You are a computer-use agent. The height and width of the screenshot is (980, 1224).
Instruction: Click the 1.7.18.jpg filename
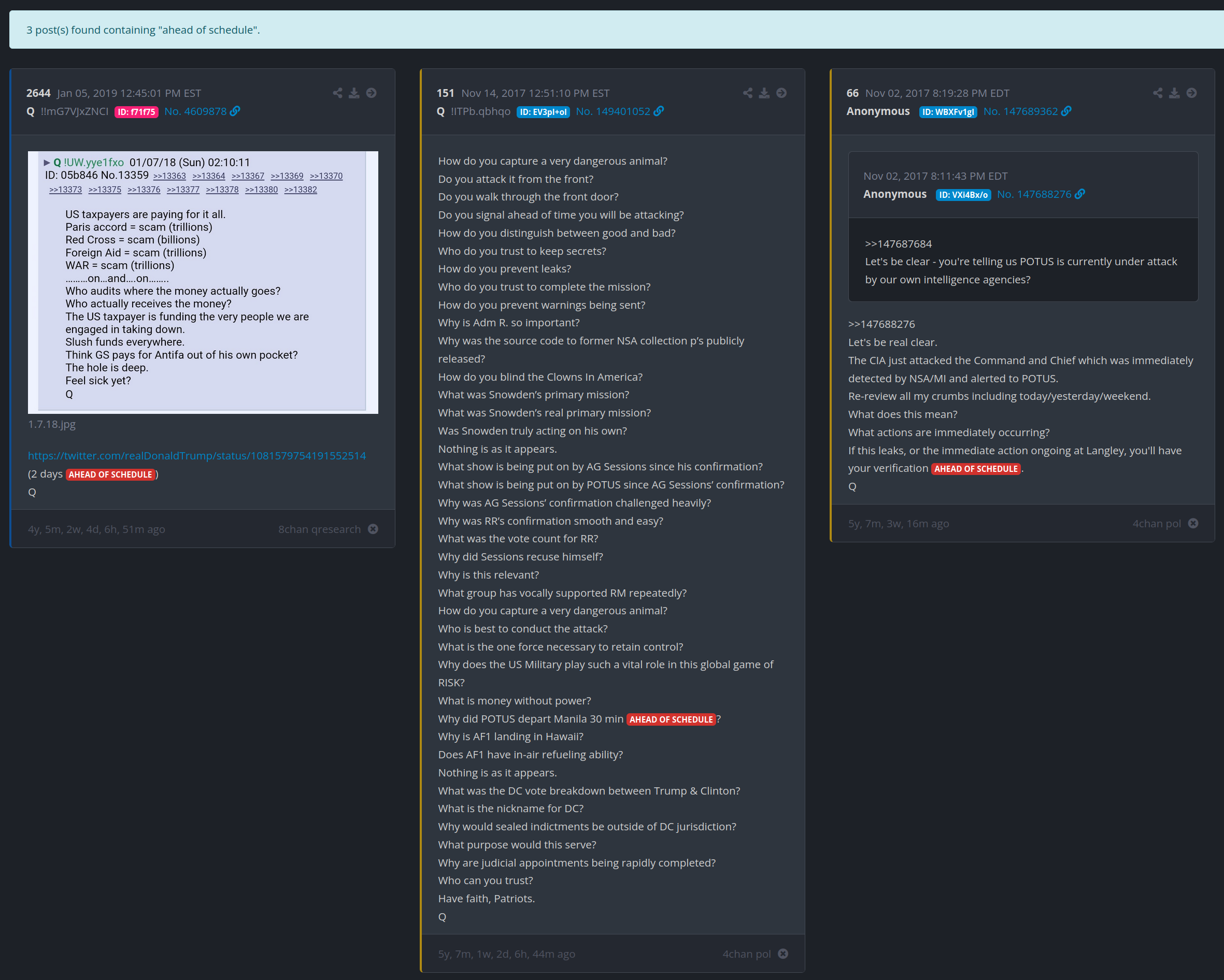pyautogui.click(x=52, y=424)
